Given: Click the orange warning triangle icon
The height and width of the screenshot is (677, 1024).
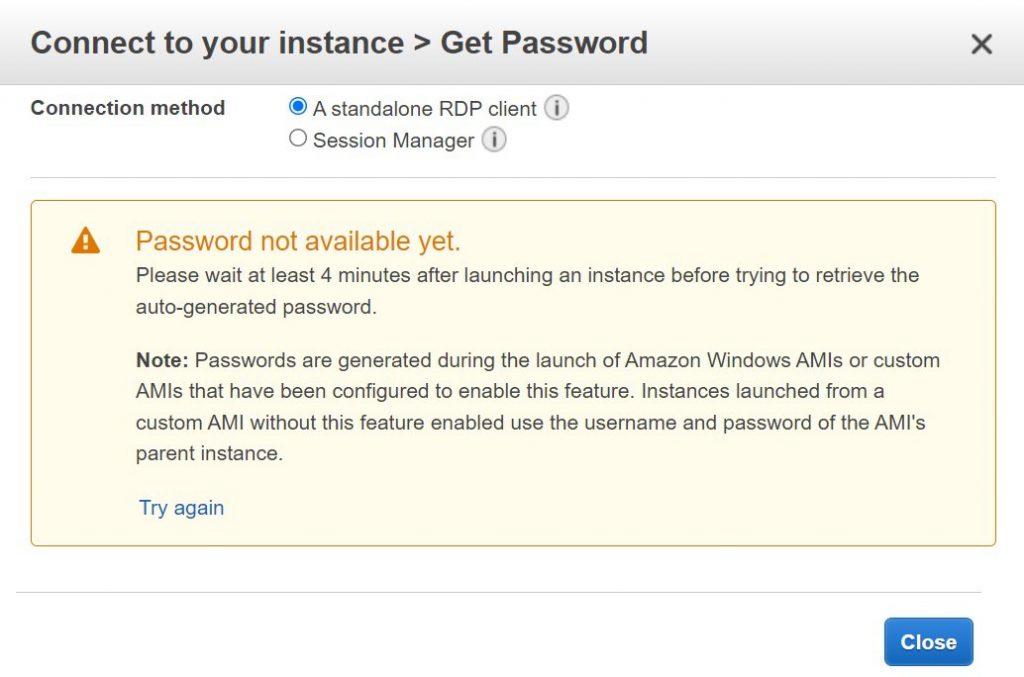Looking at the screenshot, I should coord(86,240).
